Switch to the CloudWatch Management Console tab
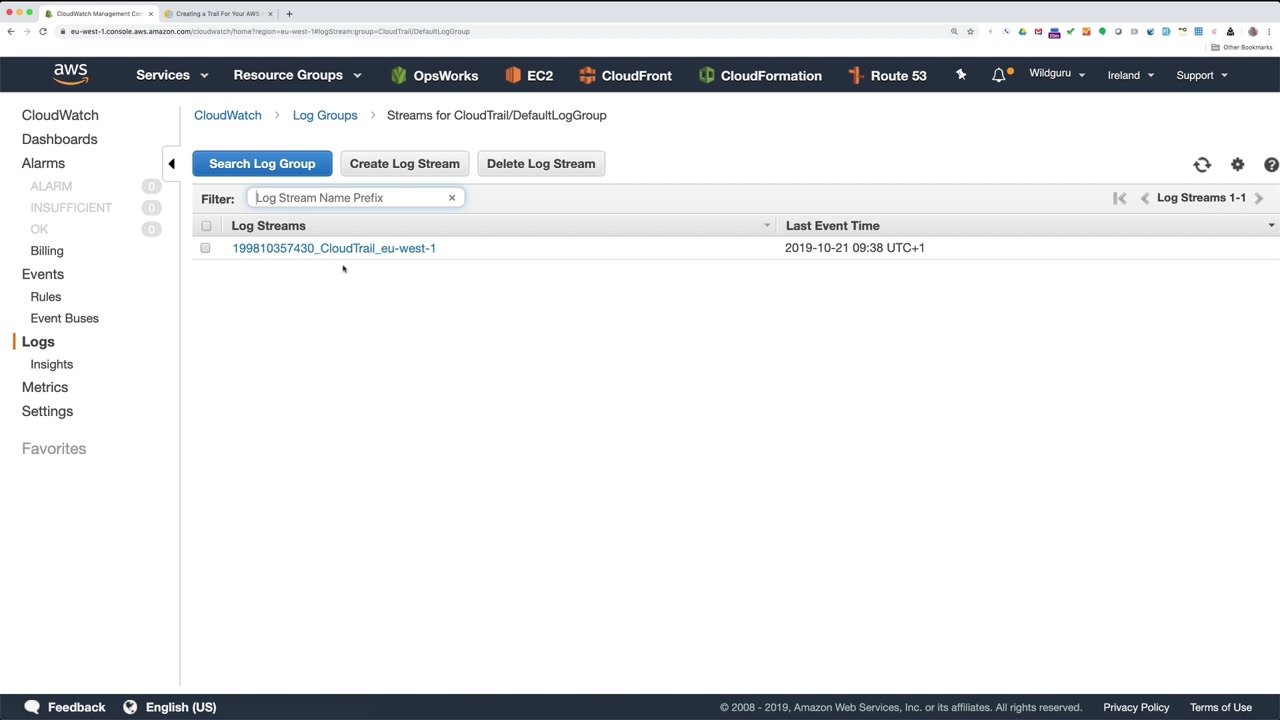 click(x=99, y=14)
